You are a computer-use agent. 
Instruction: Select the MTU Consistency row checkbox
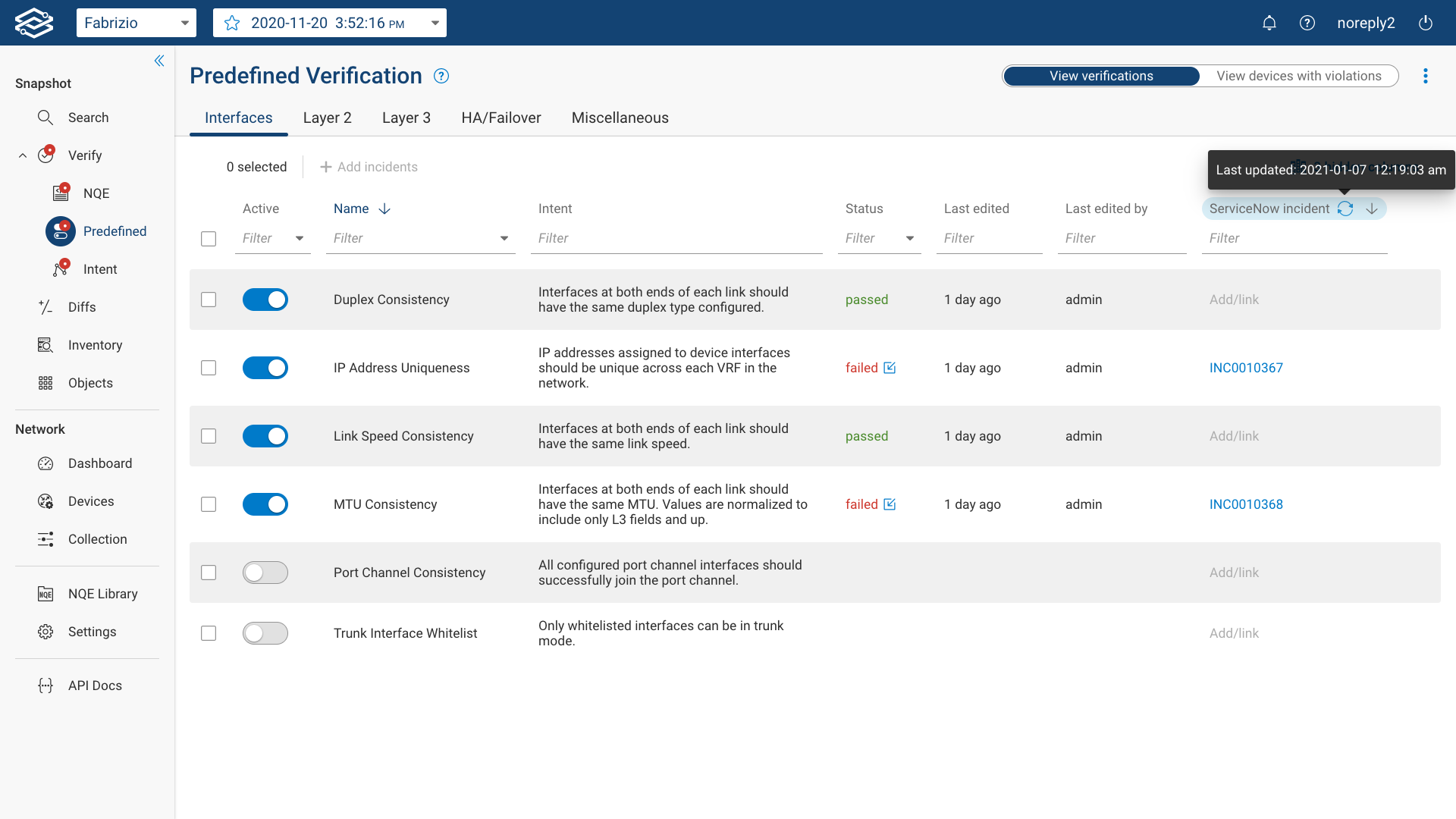pyautogui.click(x=209, y=504)
